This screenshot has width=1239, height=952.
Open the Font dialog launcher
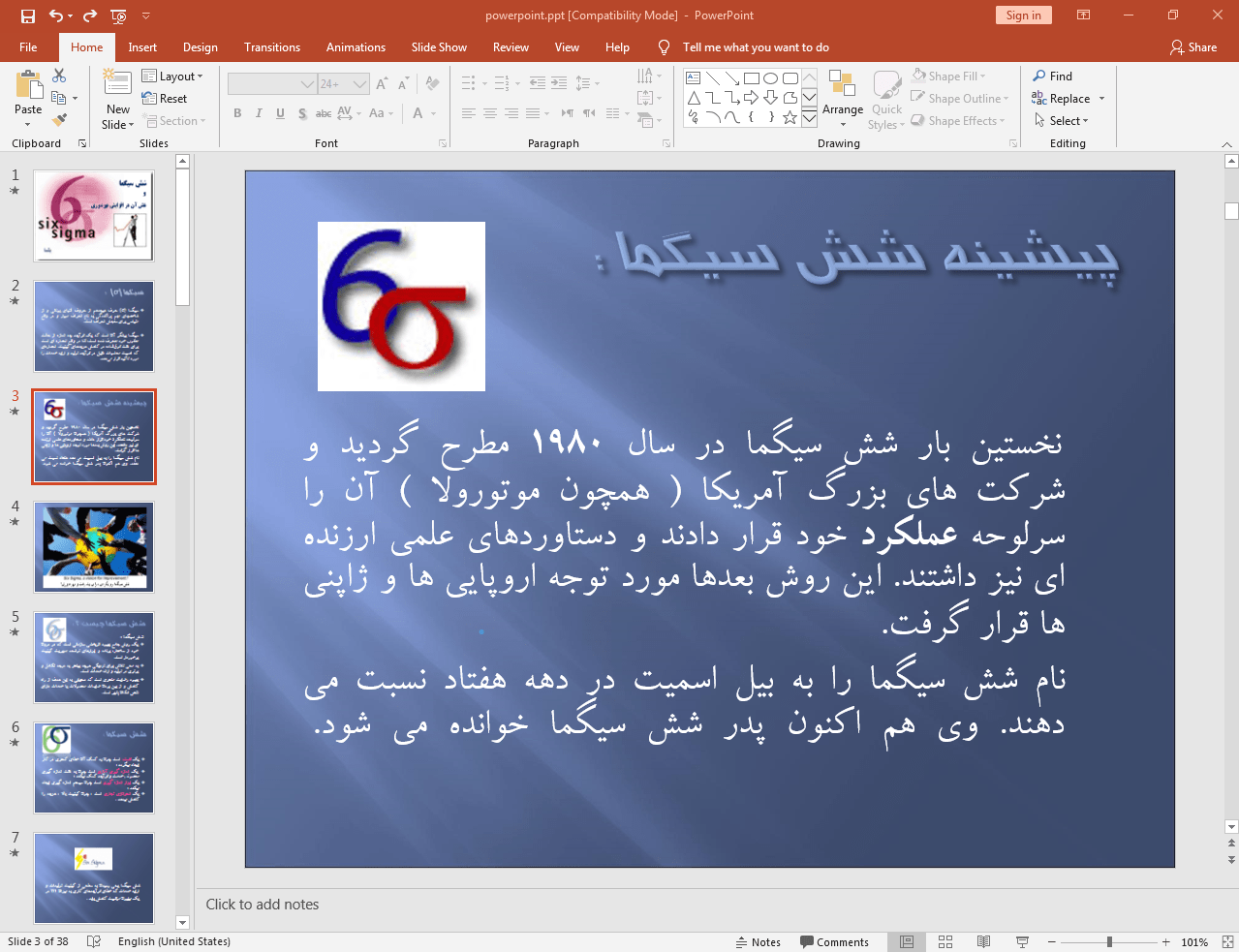(443, 143)
